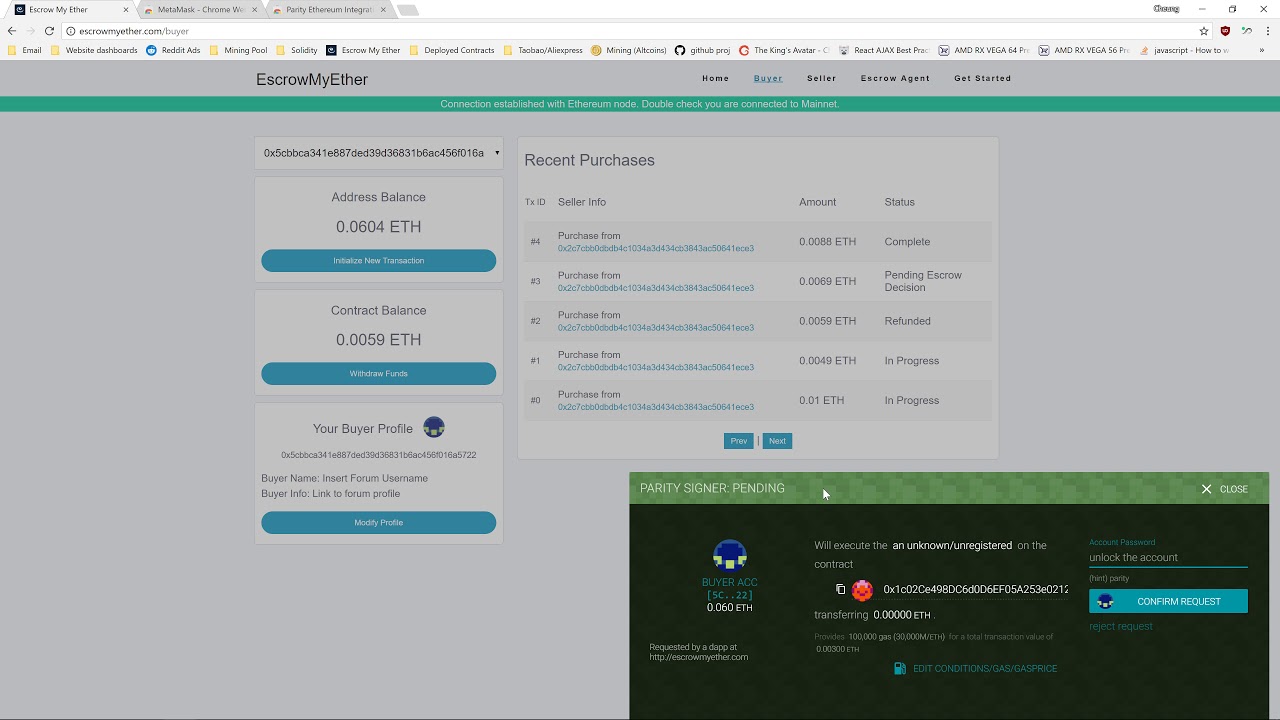Click the Next pagination button
The height and width of the screenshot is (720, 1280).
pyautogui.click(x=777, y=441)
